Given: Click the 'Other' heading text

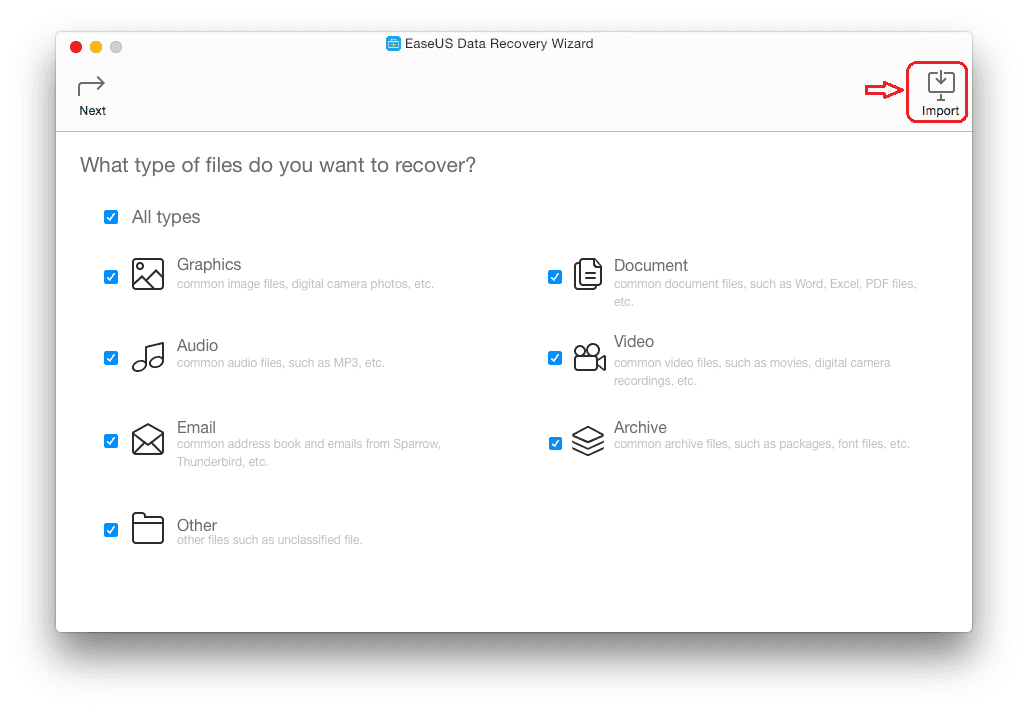Looking at the screenshot, I should 197,525.
